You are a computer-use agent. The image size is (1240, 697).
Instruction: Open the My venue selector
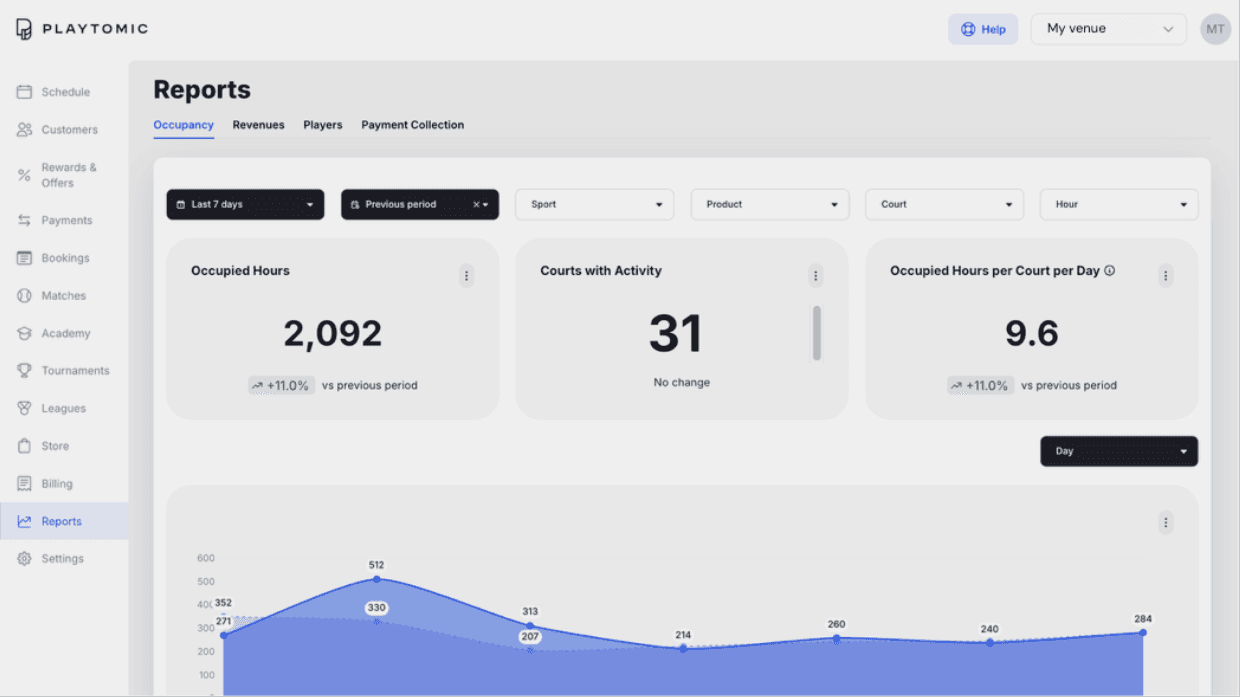tap(1109, 29)
